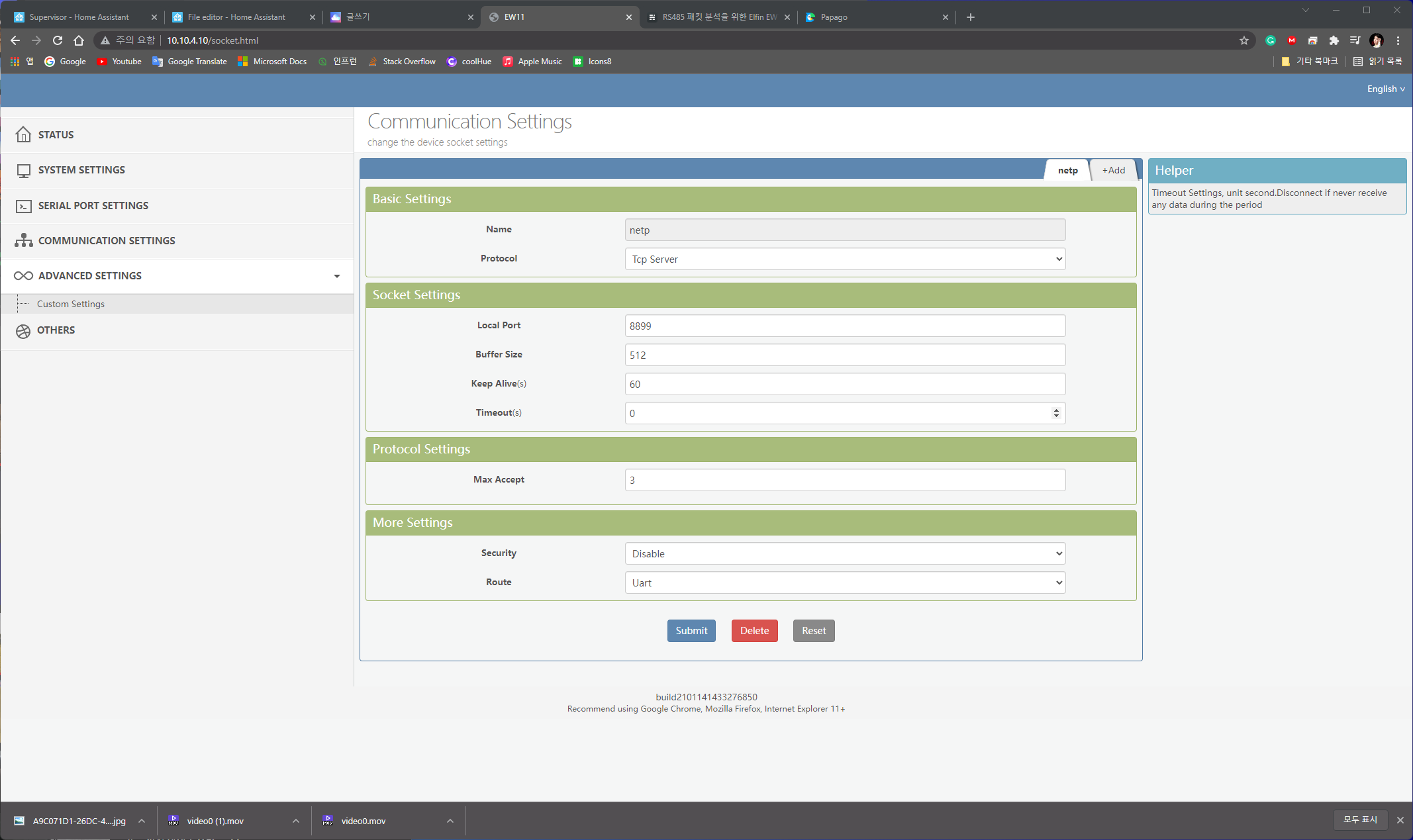Click the Serial Port Settings terminal icon

pyautogui.click(x=24, y=207)
